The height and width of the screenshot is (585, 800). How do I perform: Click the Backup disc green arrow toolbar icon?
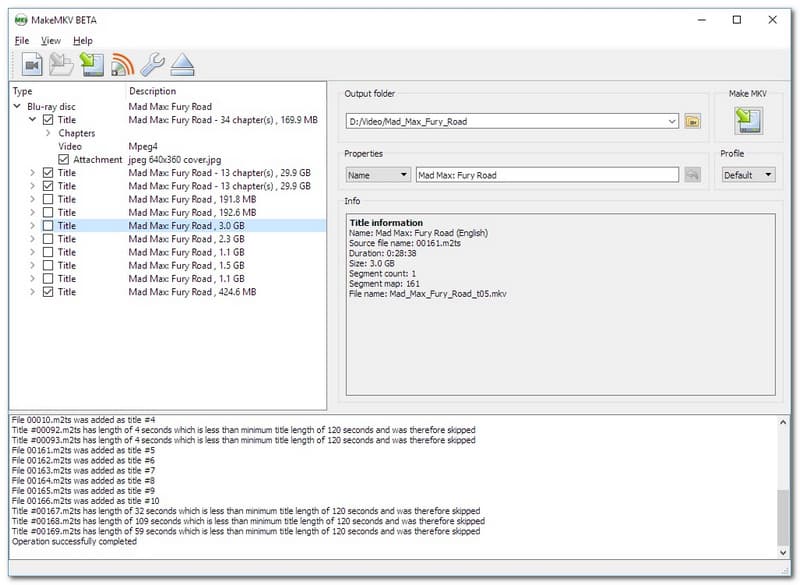coord(92,66)
